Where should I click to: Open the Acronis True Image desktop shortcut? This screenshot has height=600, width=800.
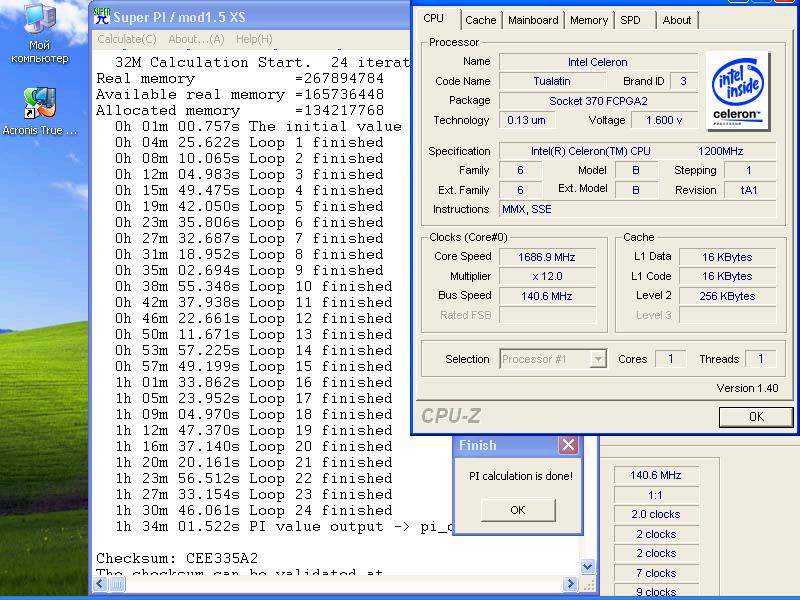click(x=39, y=111)
